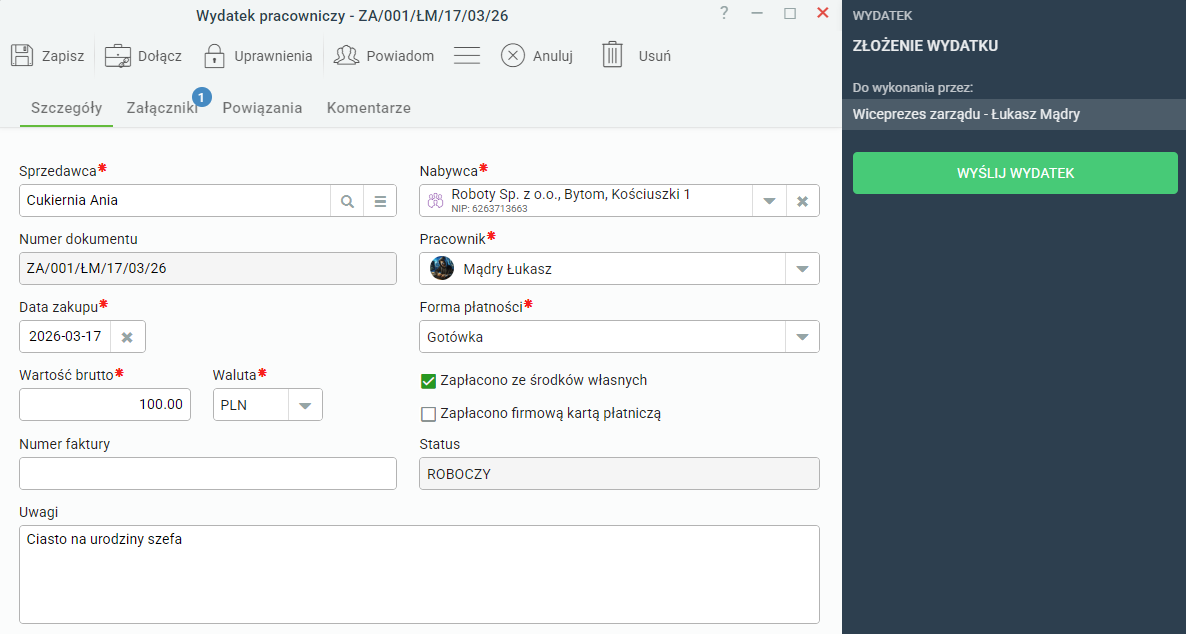The image size is (1186, 634).
Task: Open Uprawnienia via the padlock icon
Action: (214, 55)
